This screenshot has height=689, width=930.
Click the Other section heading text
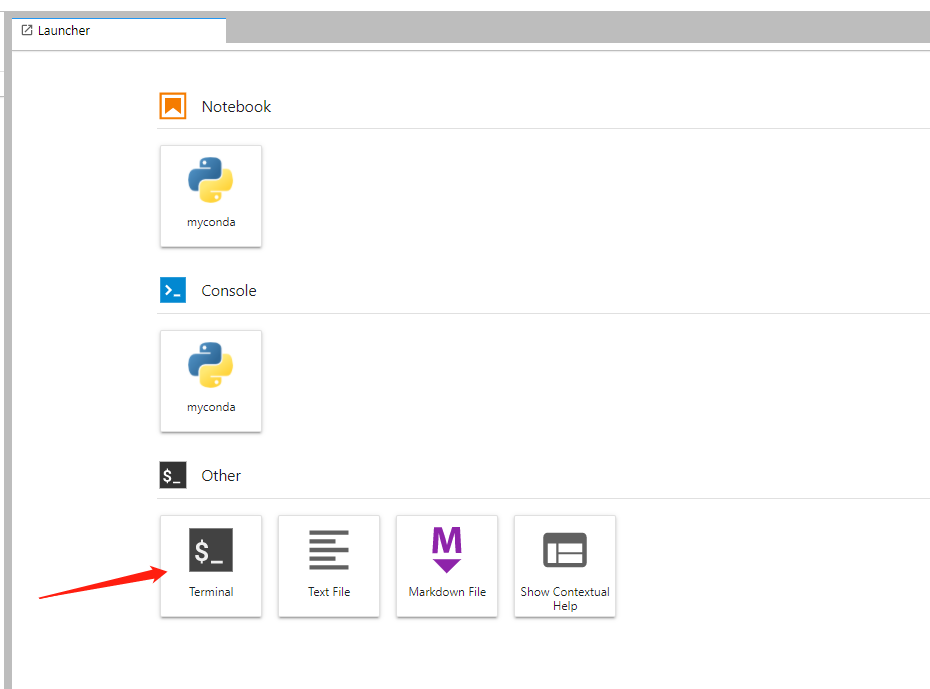pos(221,476)
